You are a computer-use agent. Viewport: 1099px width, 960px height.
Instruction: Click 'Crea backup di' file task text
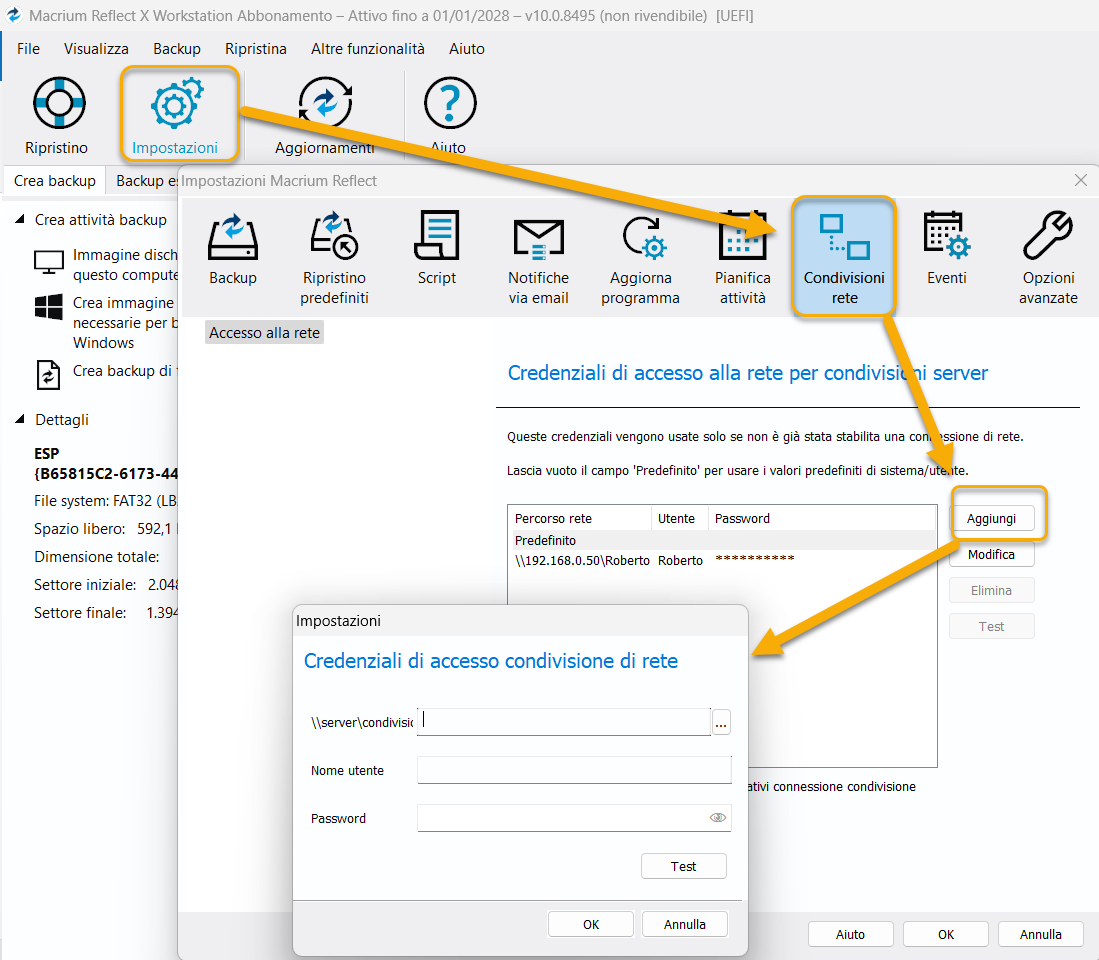pyautogui.click(x=124, y=371)
